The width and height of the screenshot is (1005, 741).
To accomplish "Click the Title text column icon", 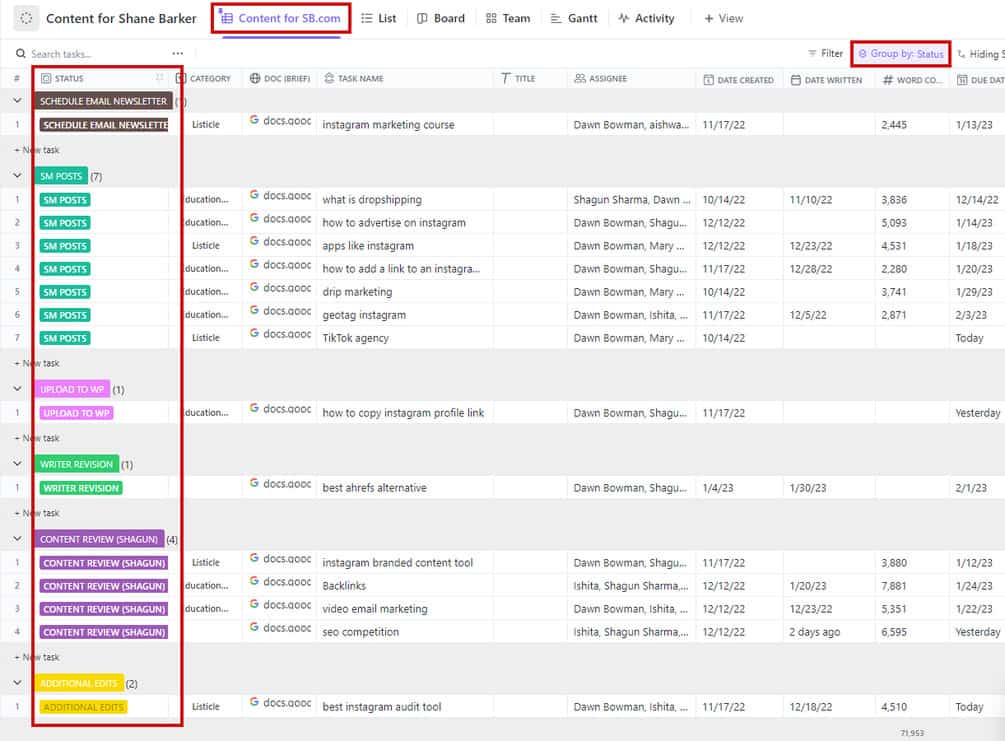I will point(506,78).
